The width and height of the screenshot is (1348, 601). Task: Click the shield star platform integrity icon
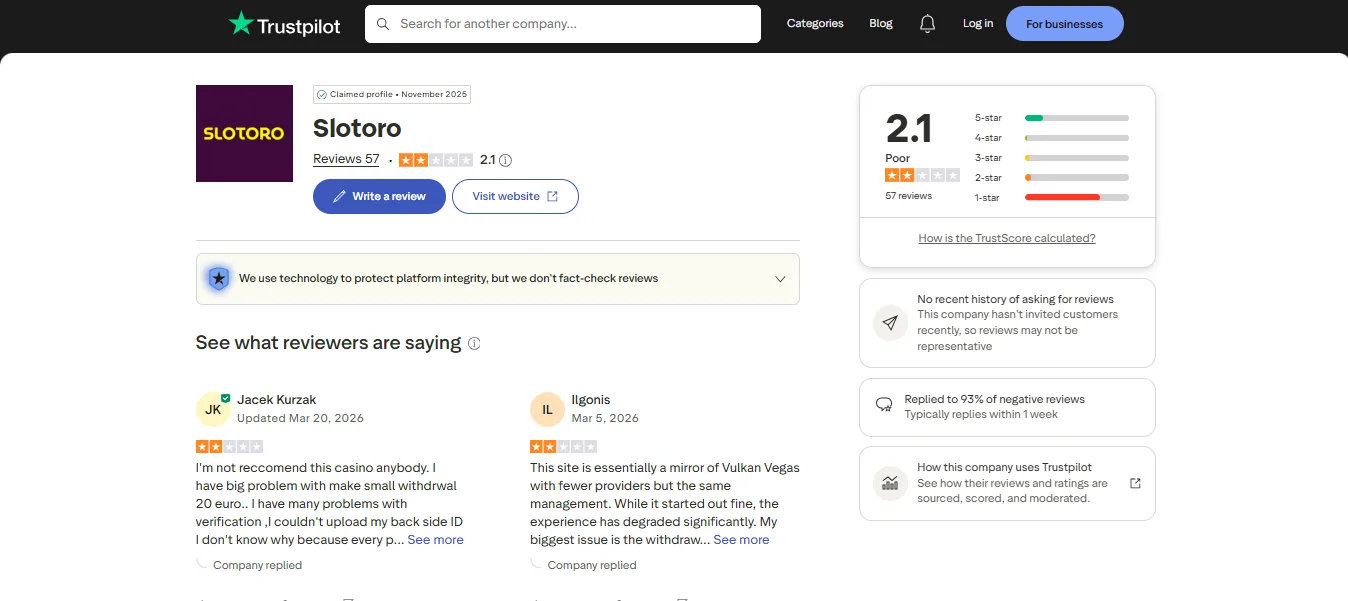pyautogui.click(x=218, y=279)
